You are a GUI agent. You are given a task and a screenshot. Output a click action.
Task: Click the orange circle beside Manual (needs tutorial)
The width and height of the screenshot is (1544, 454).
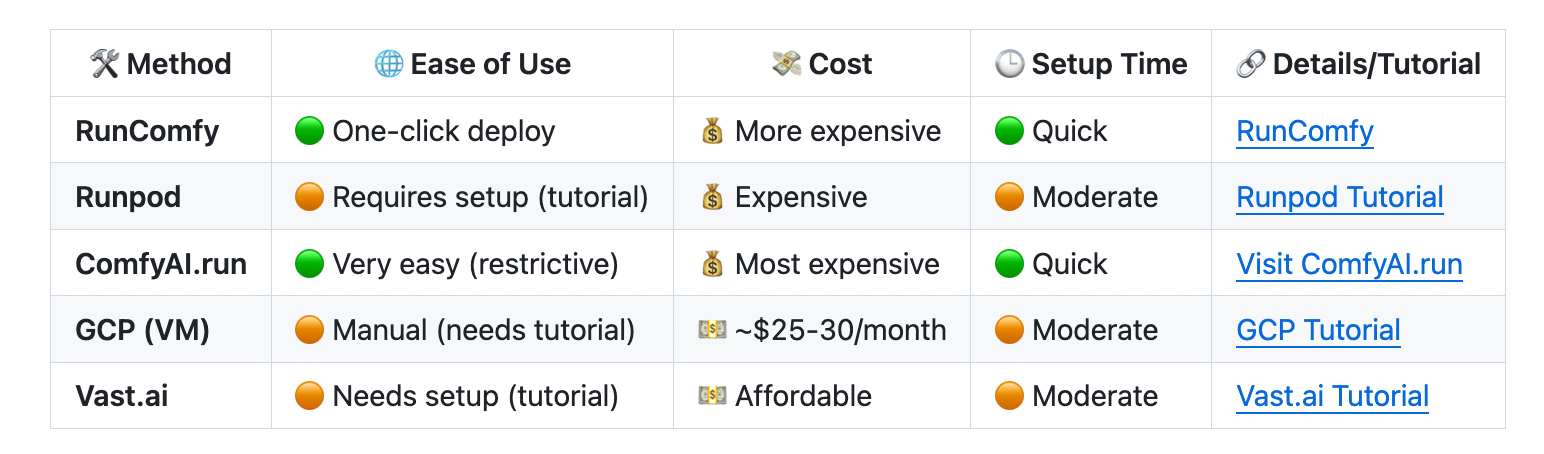tap(309, 330)
